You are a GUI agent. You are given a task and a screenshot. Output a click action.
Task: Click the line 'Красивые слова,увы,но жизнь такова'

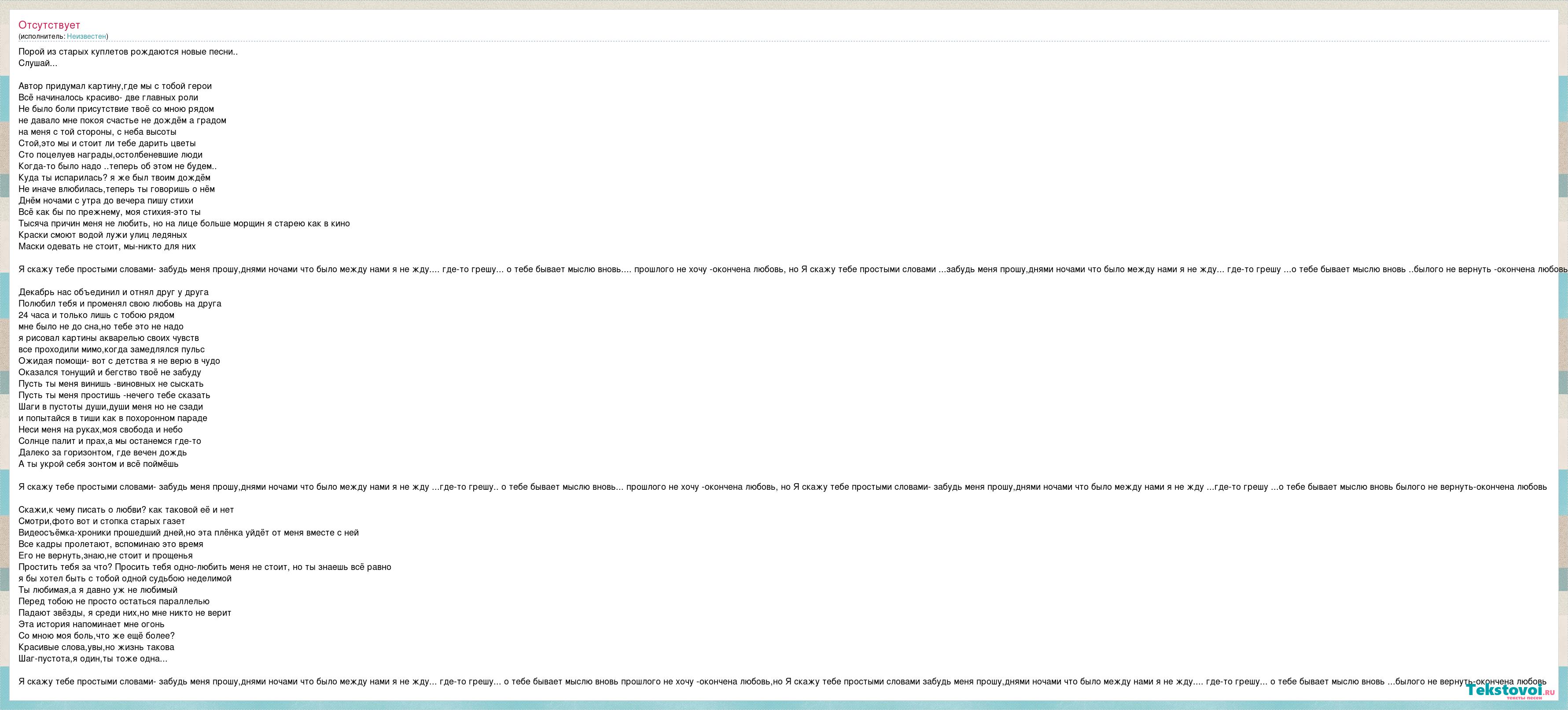(x=96, y=647)
